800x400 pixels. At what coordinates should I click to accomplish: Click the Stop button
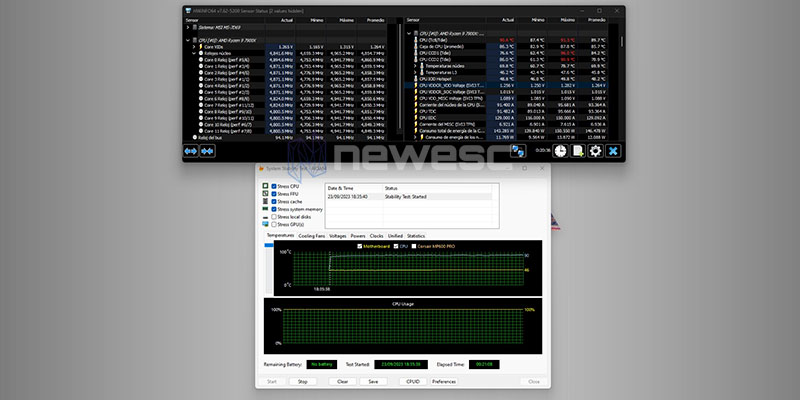tap(303, 382)
